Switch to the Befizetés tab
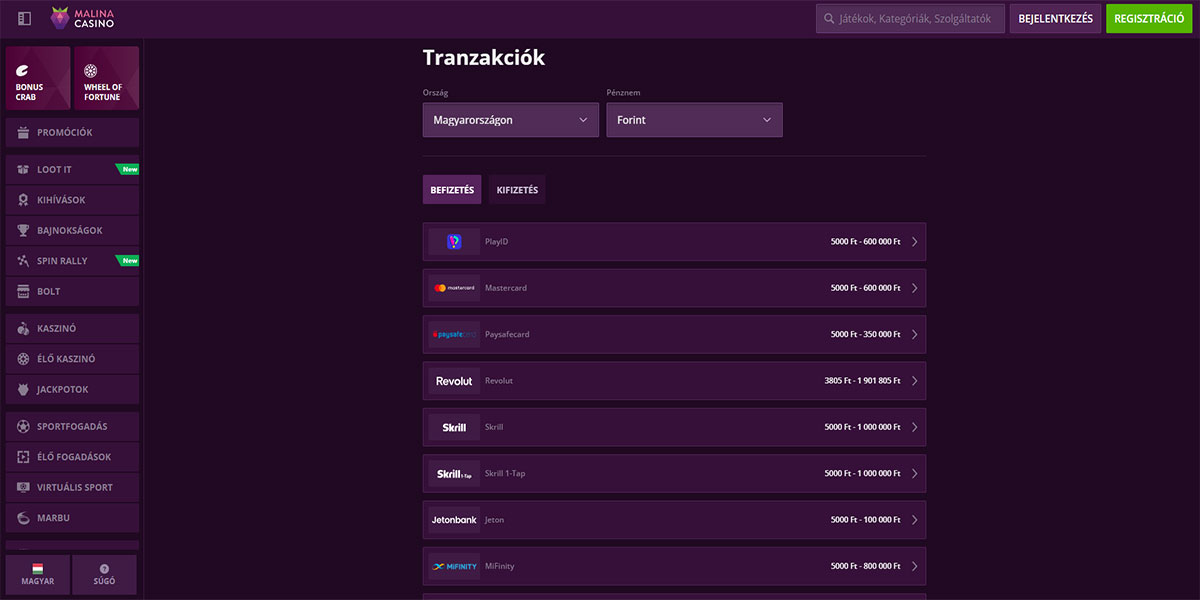 pyautogui.click(x=452, y=190)
